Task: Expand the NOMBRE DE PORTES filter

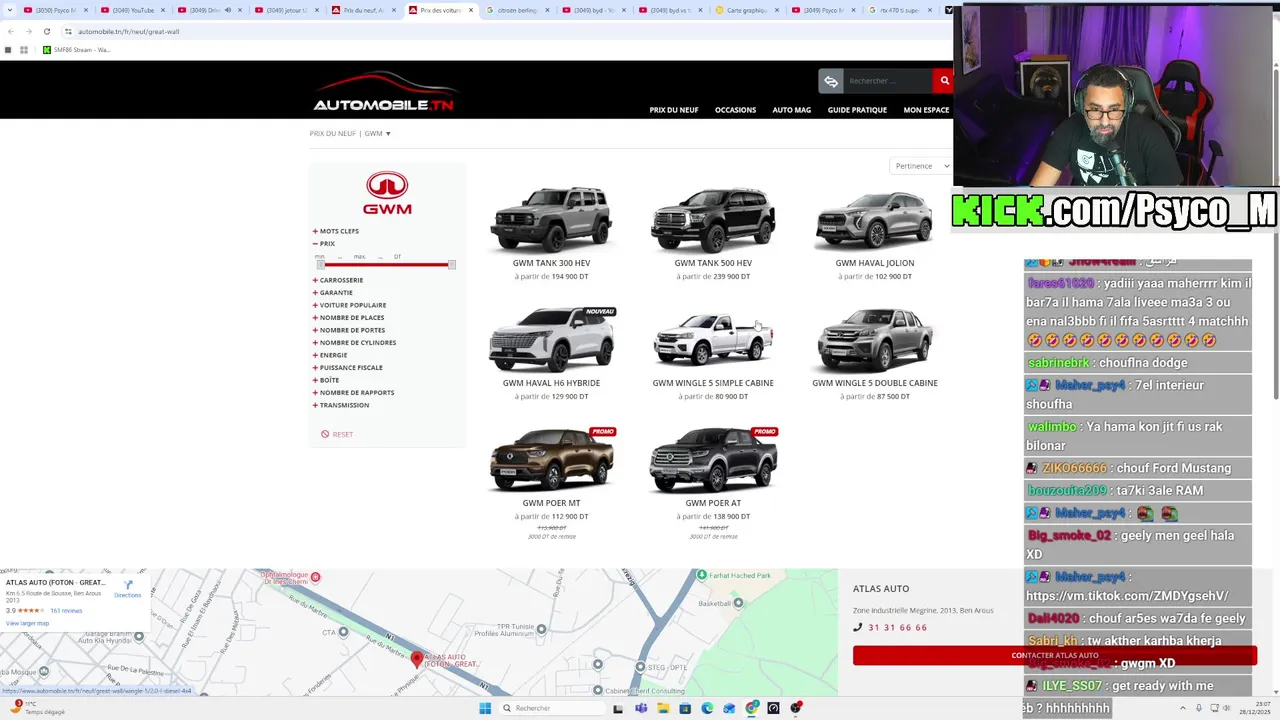Action: coord(349,330)
